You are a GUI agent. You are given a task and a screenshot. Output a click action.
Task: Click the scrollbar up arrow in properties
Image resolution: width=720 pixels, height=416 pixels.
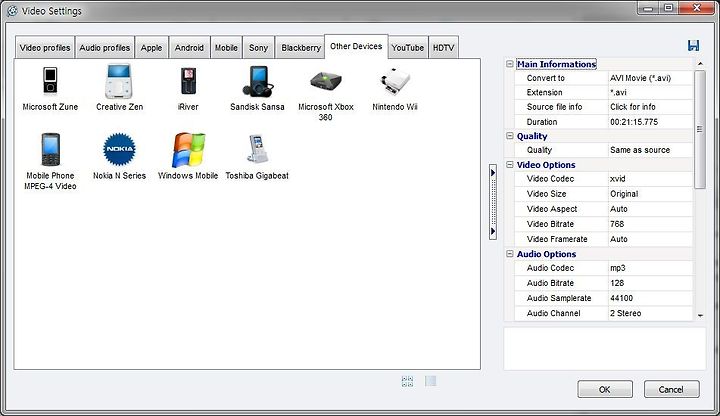(x=700, y=63)
